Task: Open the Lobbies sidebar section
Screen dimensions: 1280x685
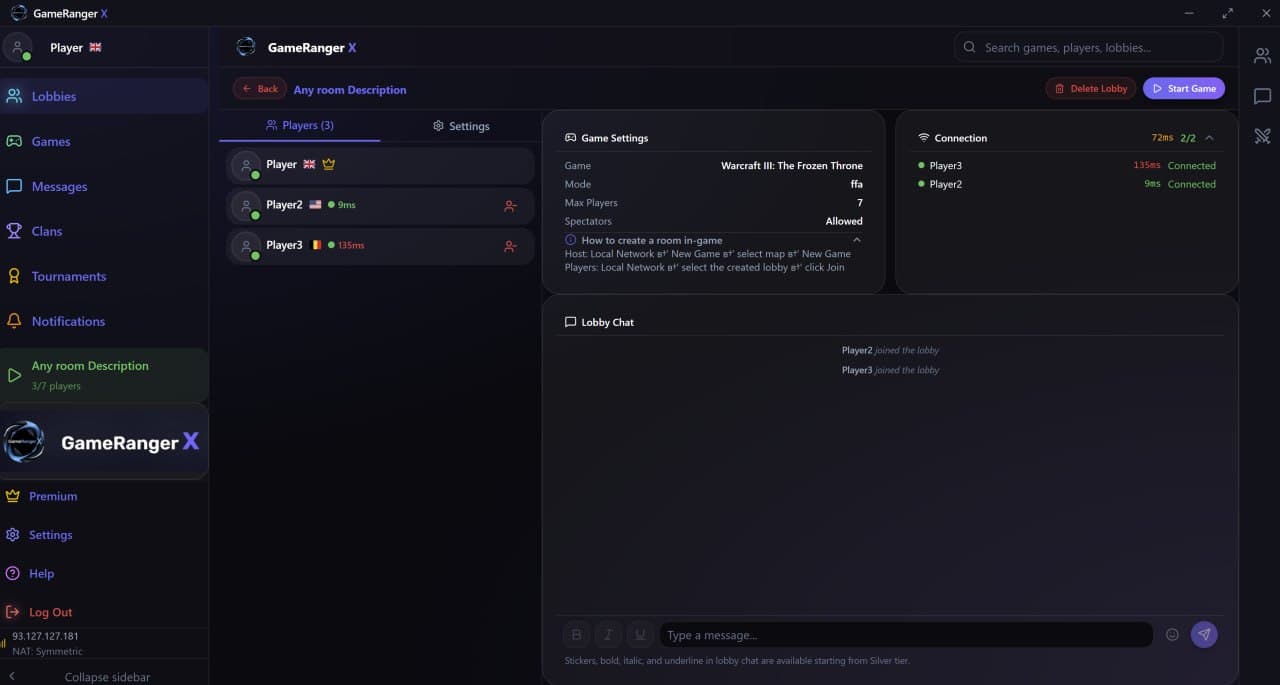Action: tap(104, 96)
